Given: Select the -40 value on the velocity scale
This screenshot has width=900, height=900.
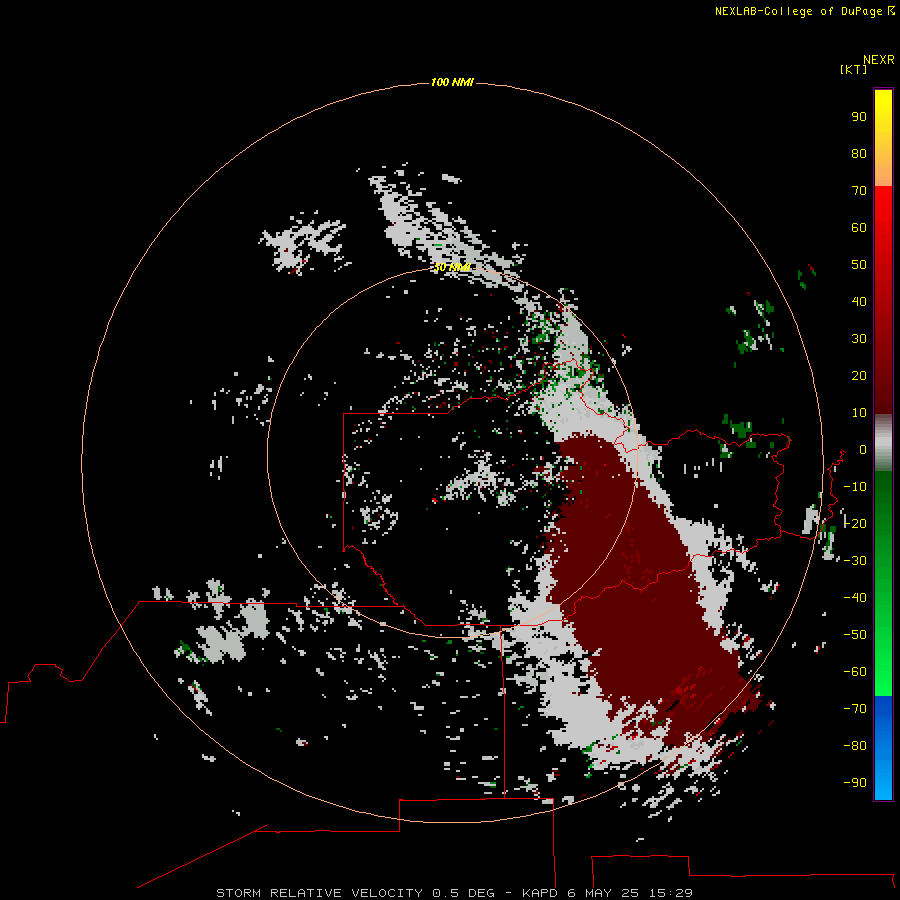Looking at the screenshot, I should click(x=855, y=598).
